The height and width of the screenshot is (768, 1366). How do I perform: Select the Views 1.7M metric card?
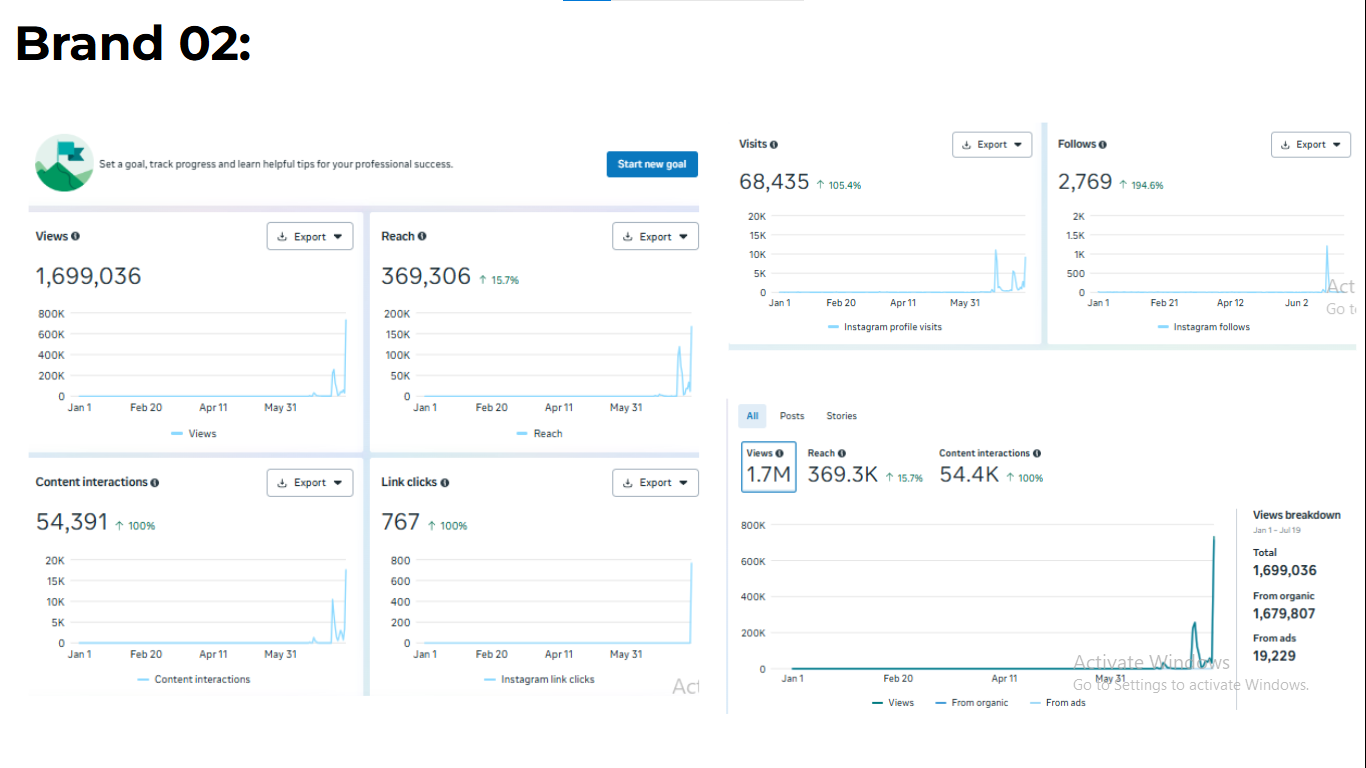768,467
